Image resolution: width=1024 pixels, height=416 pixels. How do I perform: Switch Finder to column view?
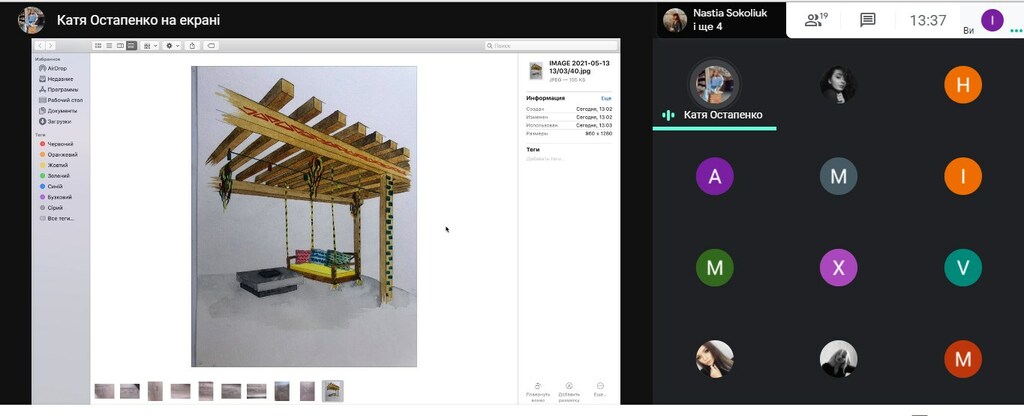click(x=120, y=46)
